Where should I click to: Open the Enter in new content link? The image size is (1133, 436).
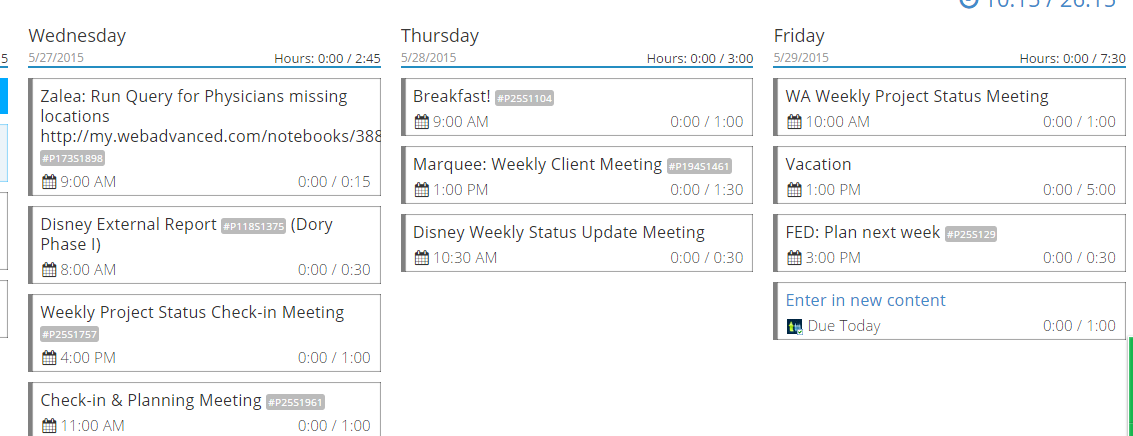click(x=865, y=300)
